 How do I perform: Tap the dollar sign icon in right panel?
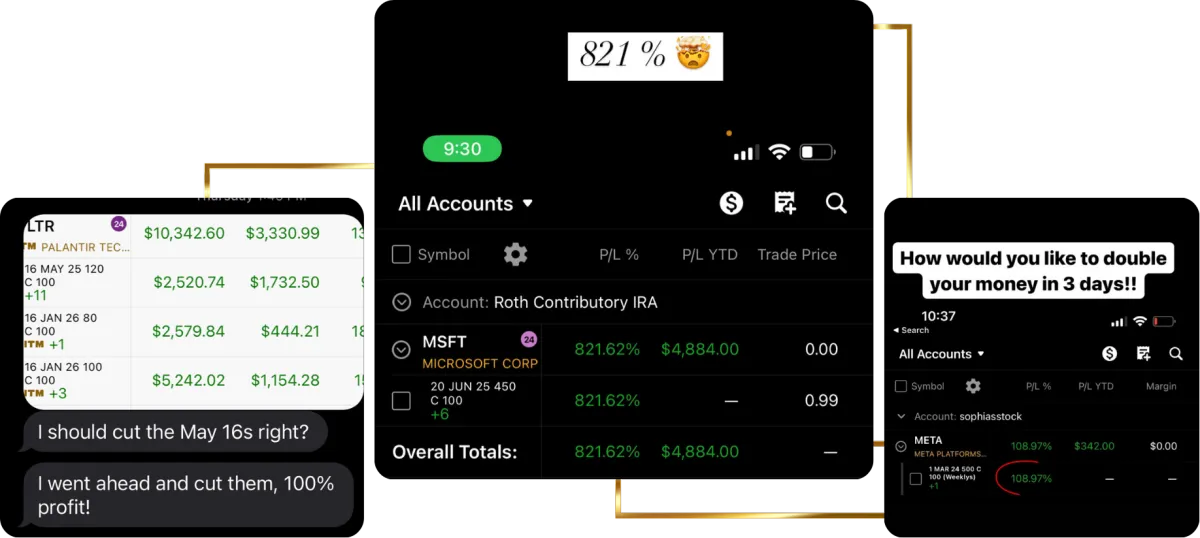tap(1109, 353)
